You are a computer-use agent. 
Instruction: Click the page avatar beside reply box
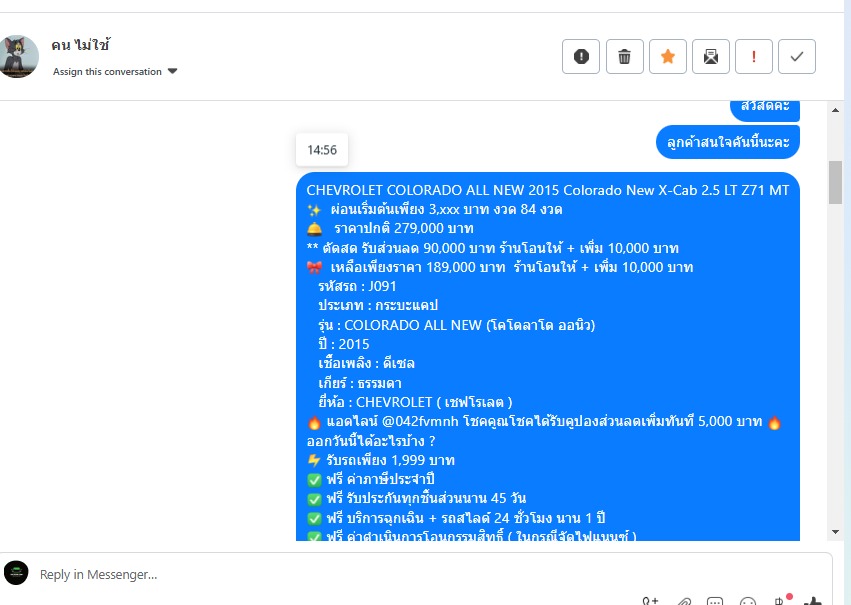coord(16,573)
